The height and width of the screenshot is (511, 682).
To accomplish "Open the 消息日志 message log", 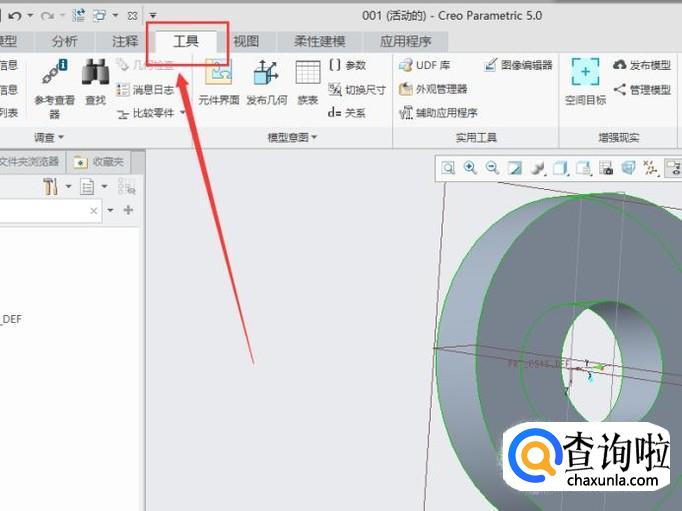I will (145, 90).
